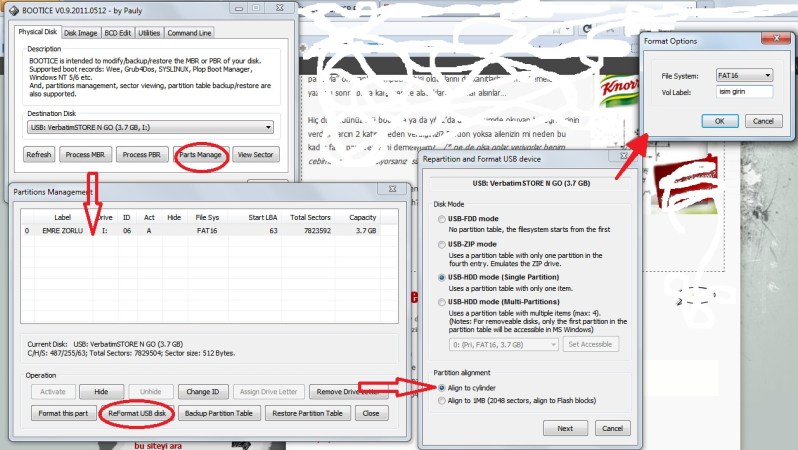Click the Remove Drive Letter button

(x=348, y=391)
